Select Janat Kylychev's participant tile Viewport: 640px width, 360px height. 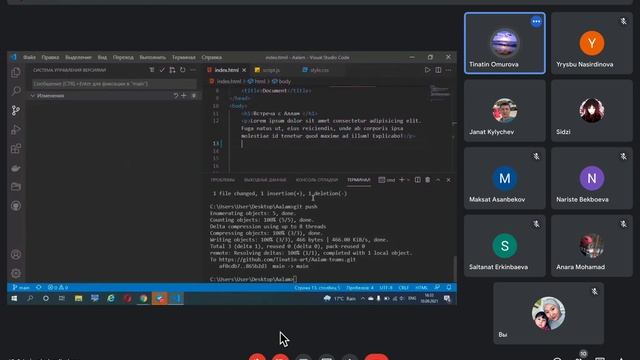point(504,111)
